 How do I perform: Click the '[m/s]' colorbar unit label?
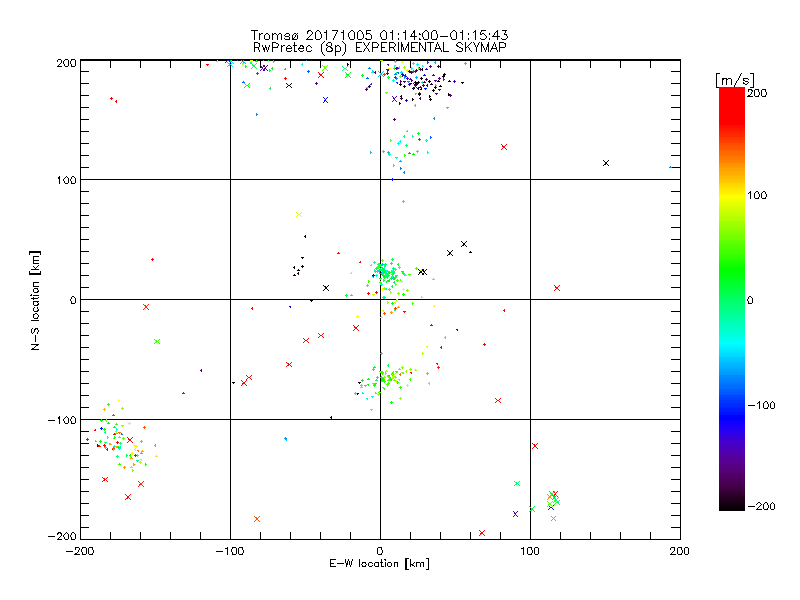(734, 80)
